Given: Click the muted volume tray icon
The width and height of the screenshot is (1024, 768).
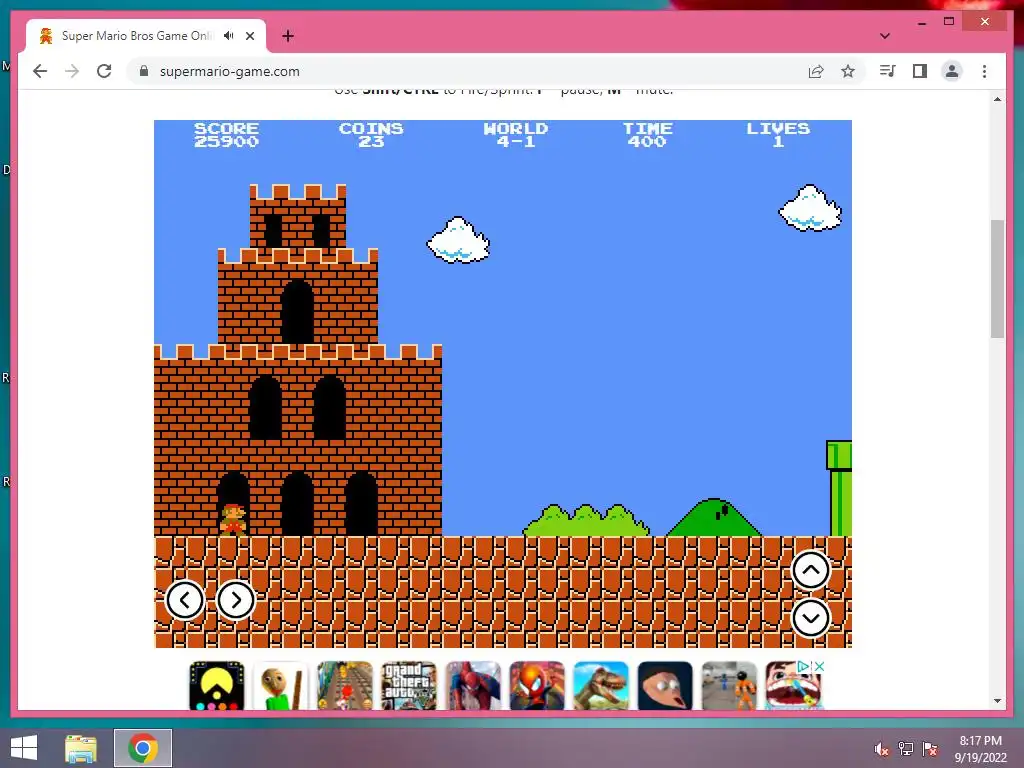Looking at the screenshot, I should [882, 749].
